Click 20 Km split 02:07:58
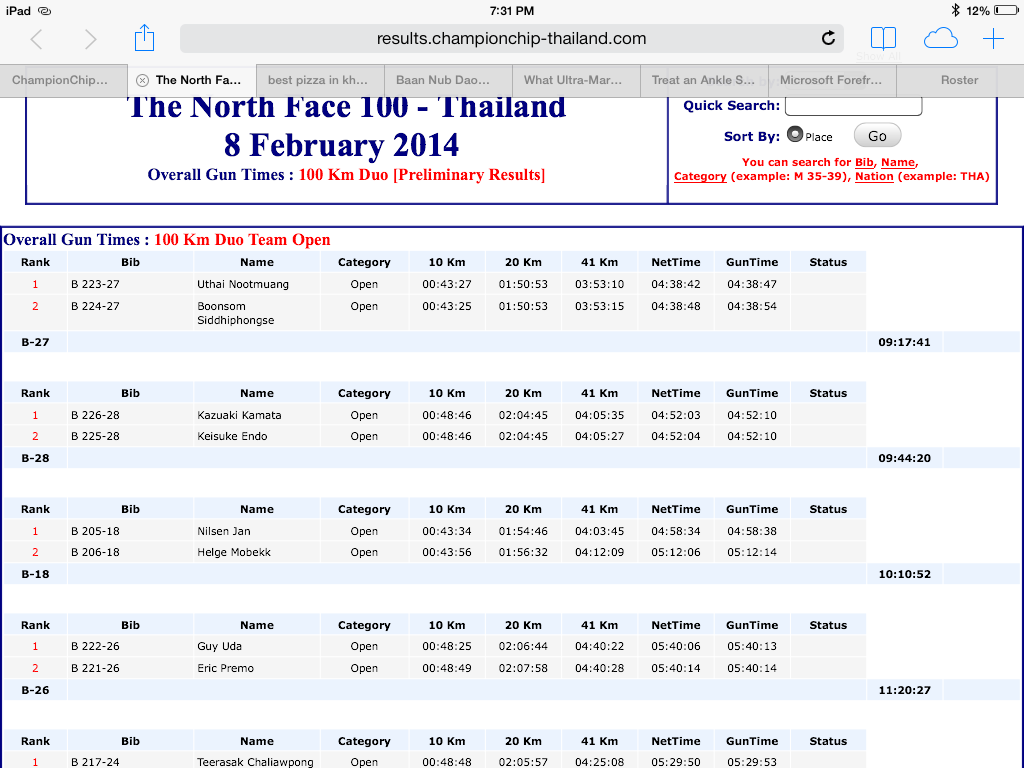 point(523,669)
